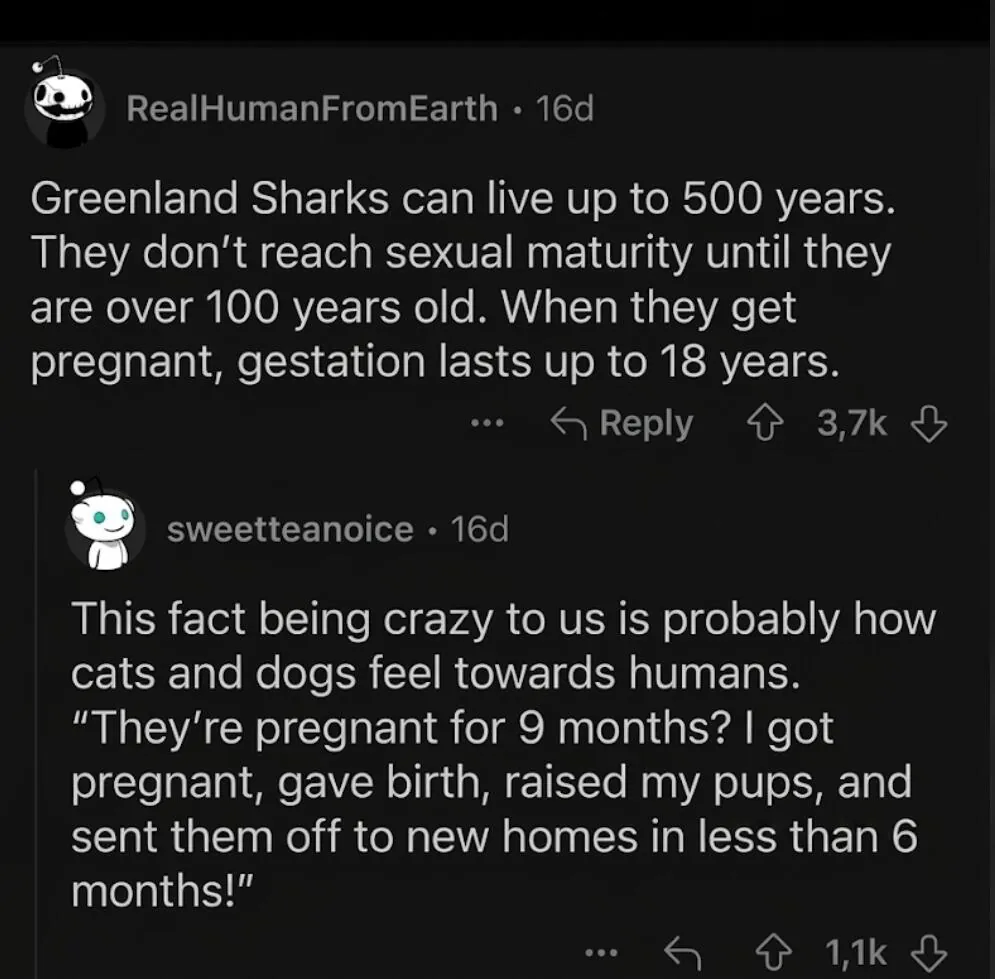Click the 3,7k vote score
The width and height of the screenshot is (995, 979).
852,423
